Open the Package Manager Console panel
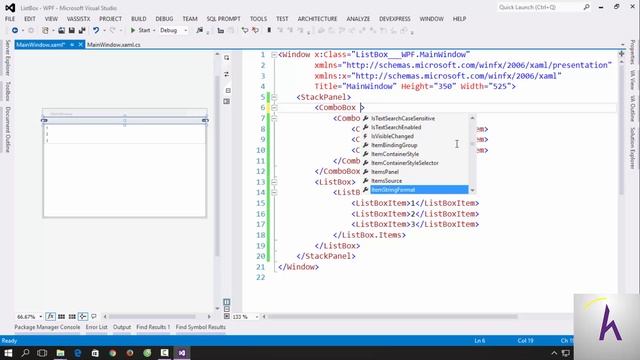The height and width of the screenshot is (360, 640). click(x=47, y=327)
